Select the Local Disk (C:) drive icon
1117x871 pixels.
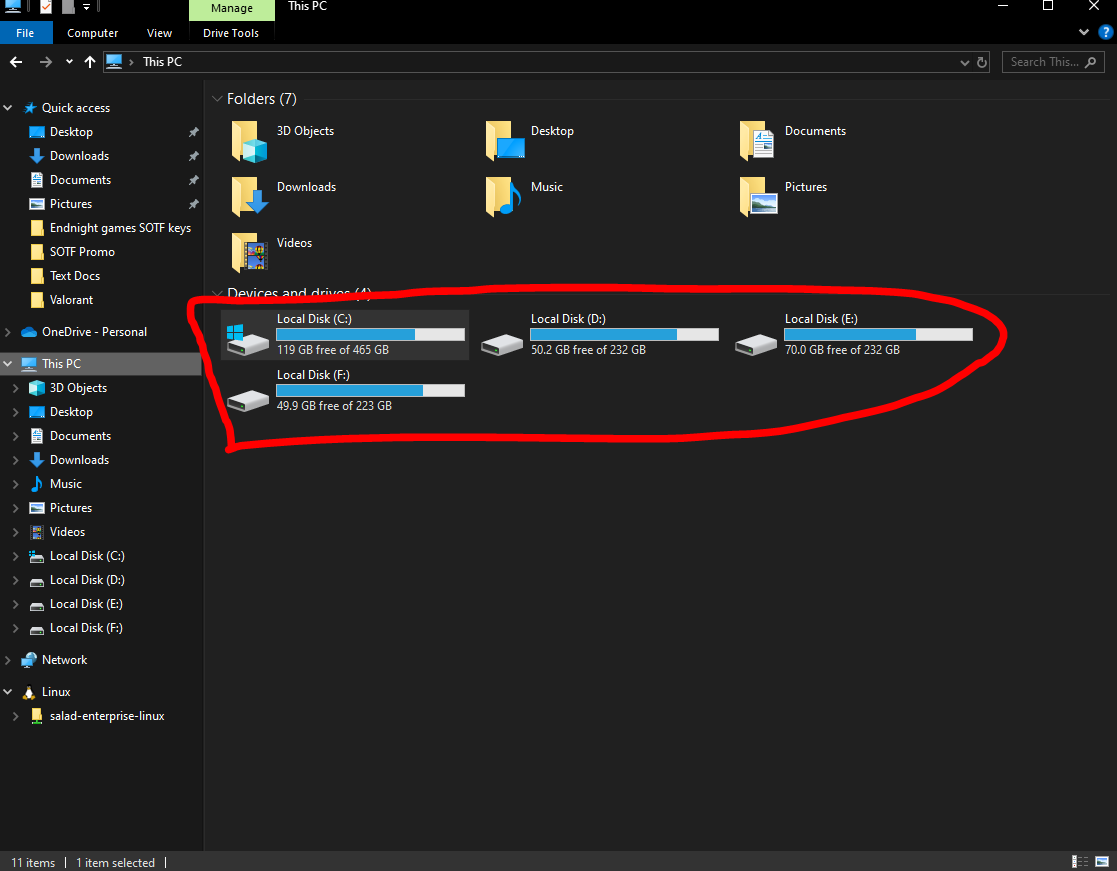pos(247,339)
